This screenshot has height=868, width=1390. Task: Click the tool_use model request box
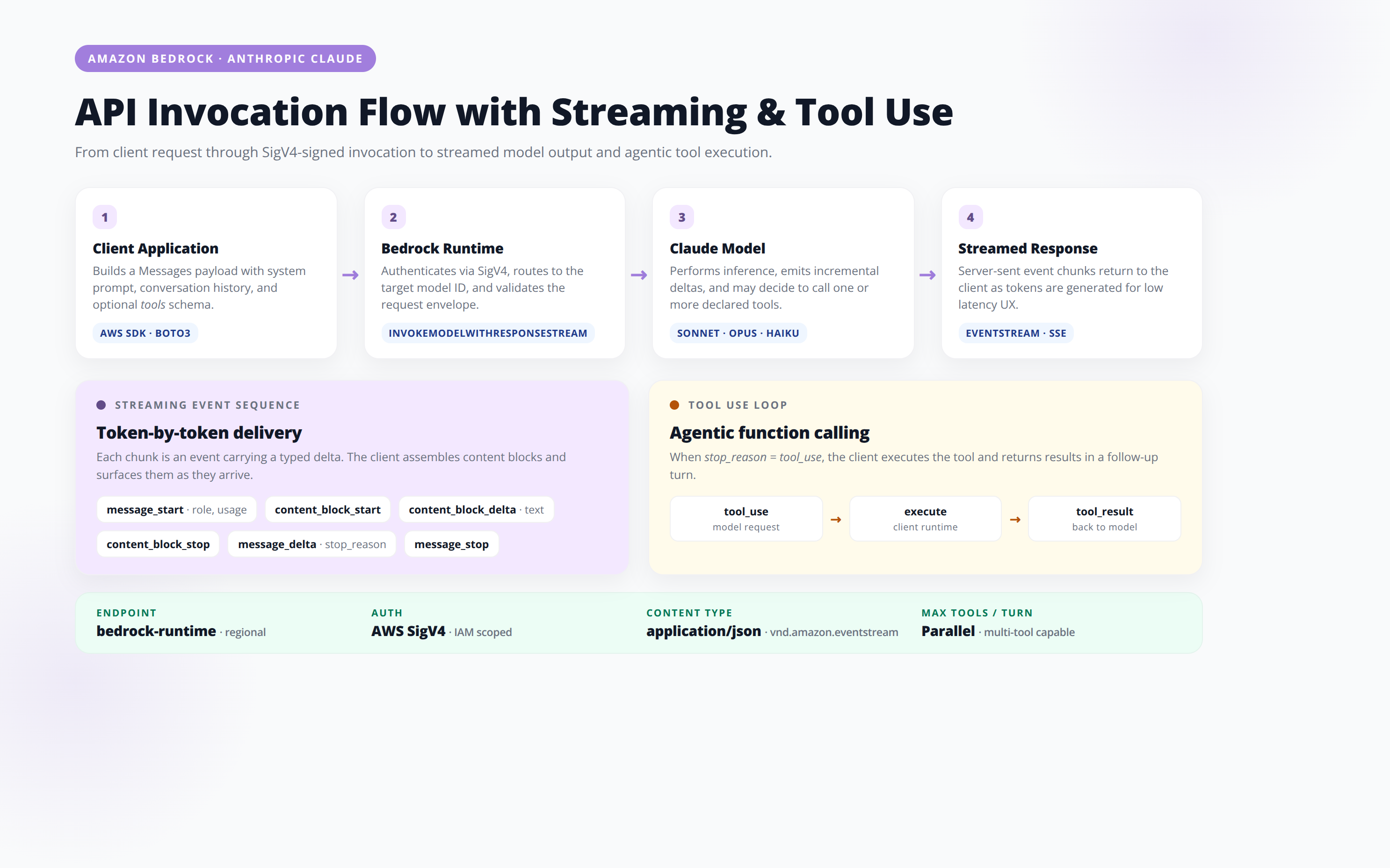pyautogui.click(x=746, y=518)
